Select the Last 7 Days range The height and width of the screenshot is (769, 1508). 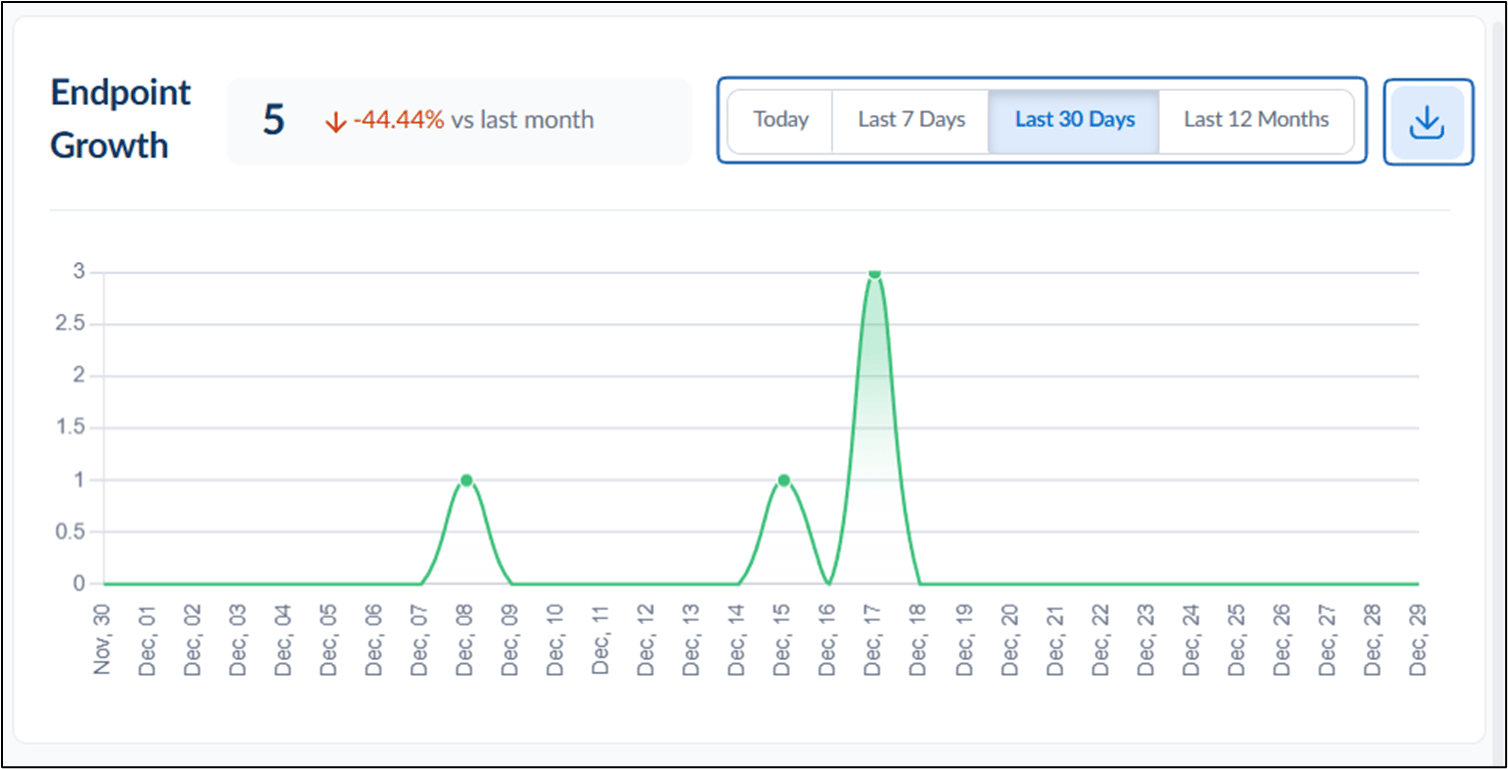click(x=911, y=121)
